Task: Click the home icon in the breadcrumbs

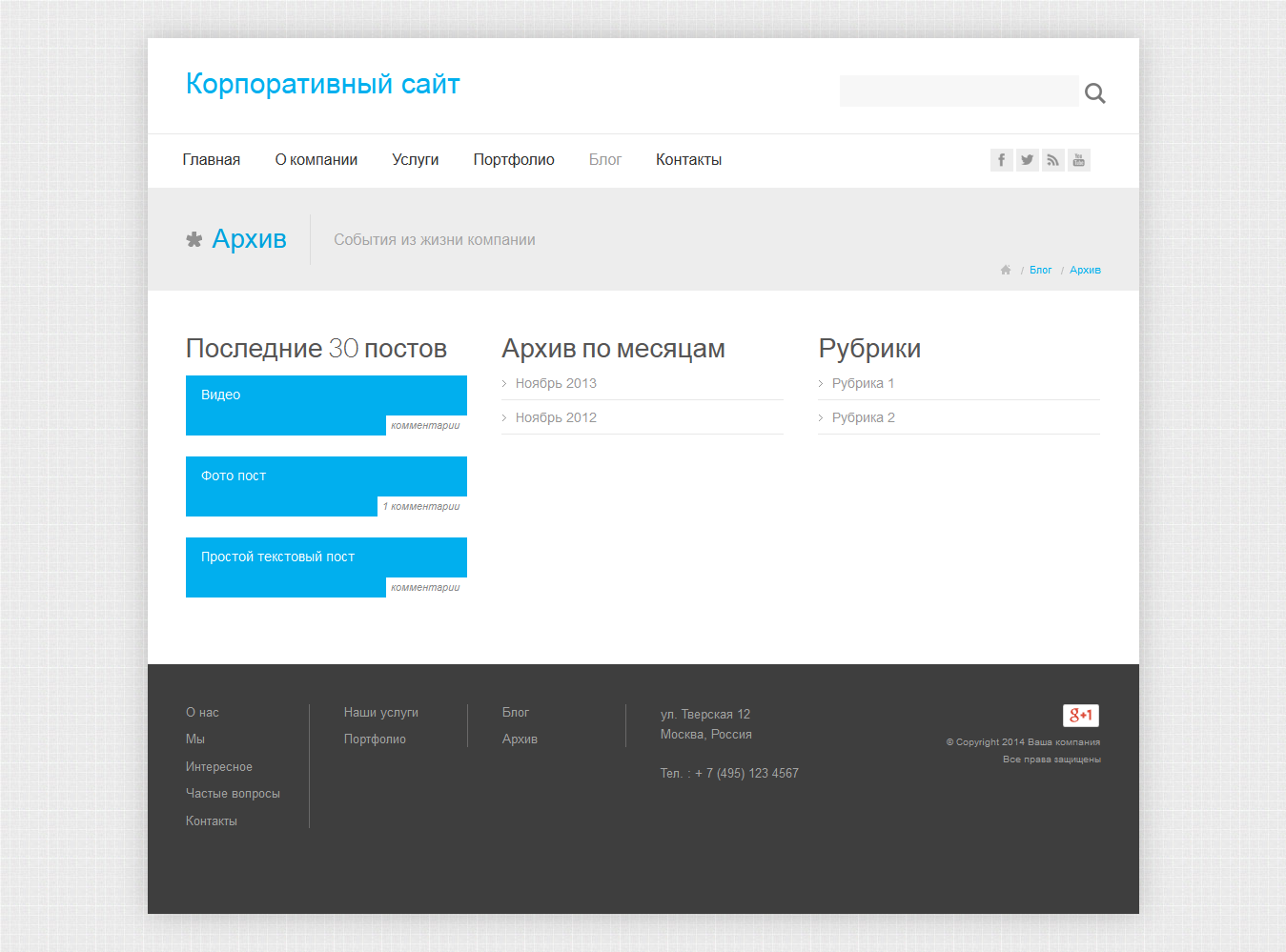Action: [x=1006, y=270]
